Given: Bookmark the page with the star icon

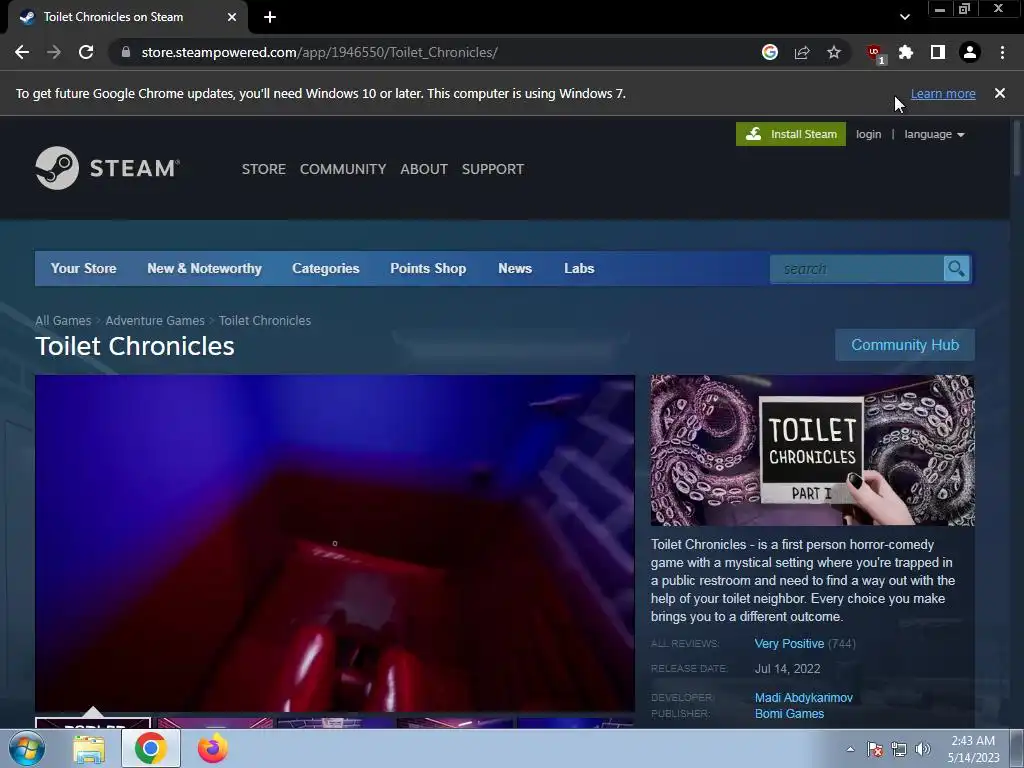Looking at the screenshot, I should tap(834, 52).
